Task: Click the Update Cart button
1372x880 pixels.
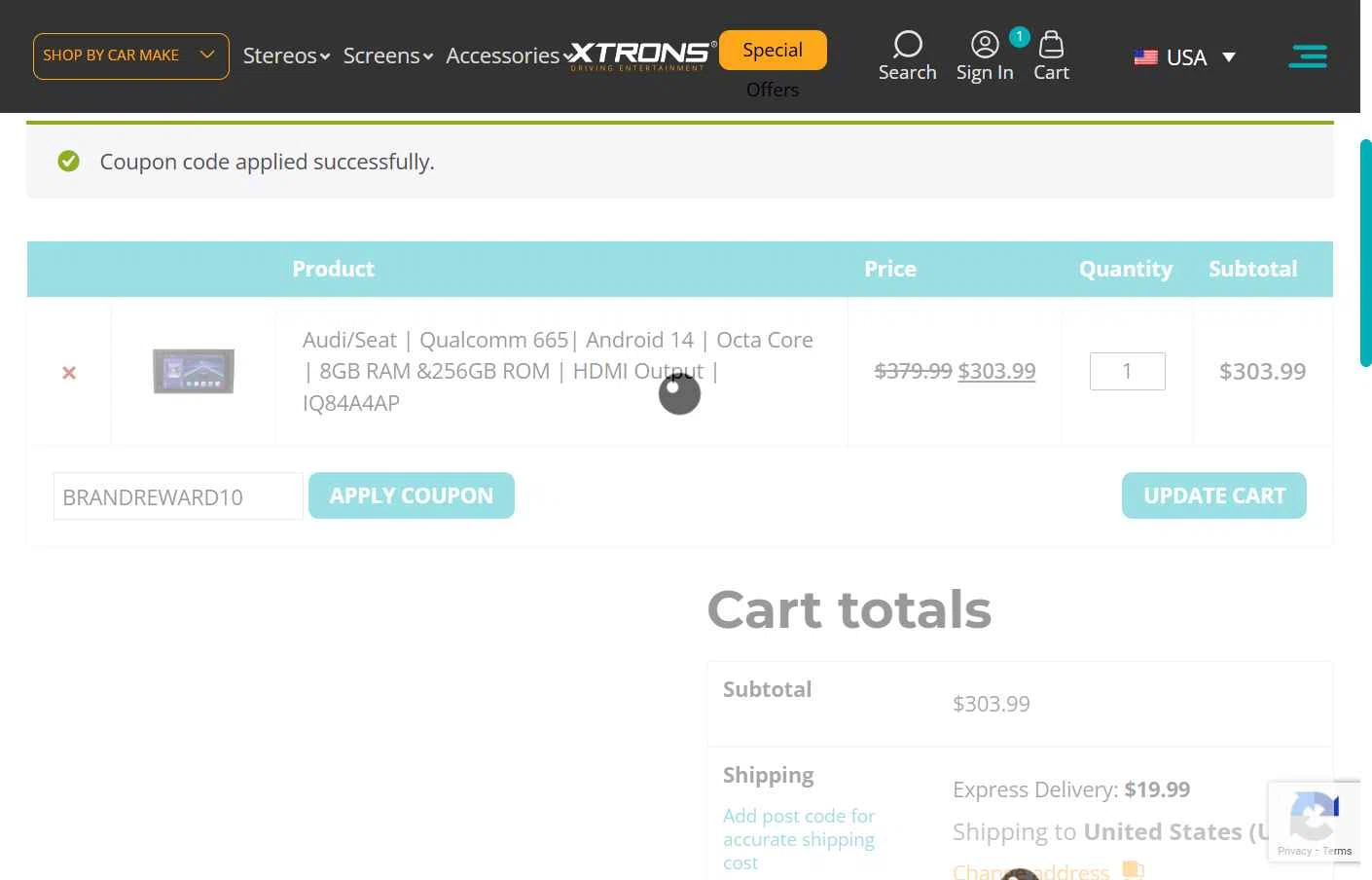Action: point(1214,495)
